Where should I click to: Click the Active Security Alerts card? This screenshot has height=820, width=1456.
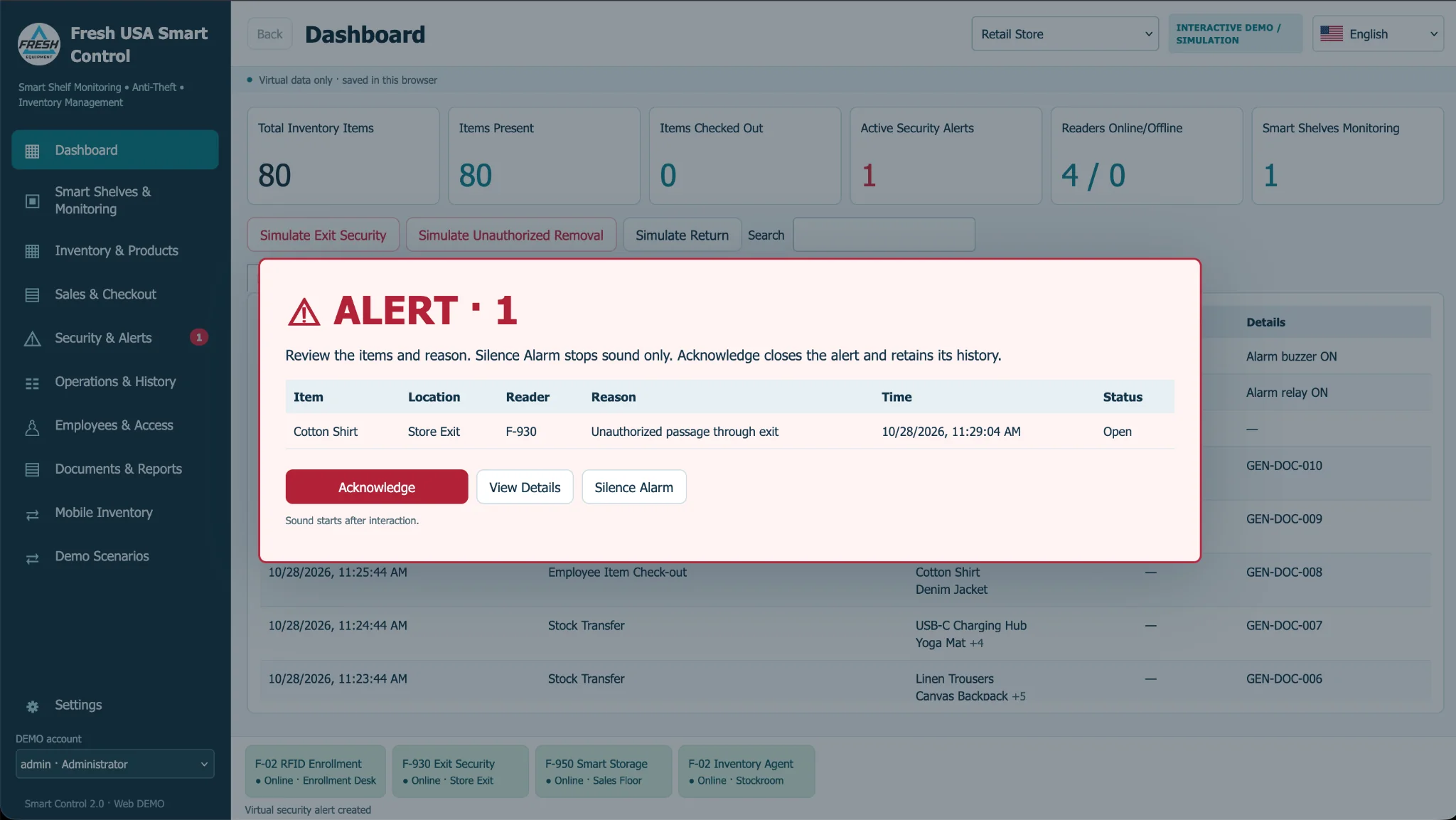(x=946, y=156)
